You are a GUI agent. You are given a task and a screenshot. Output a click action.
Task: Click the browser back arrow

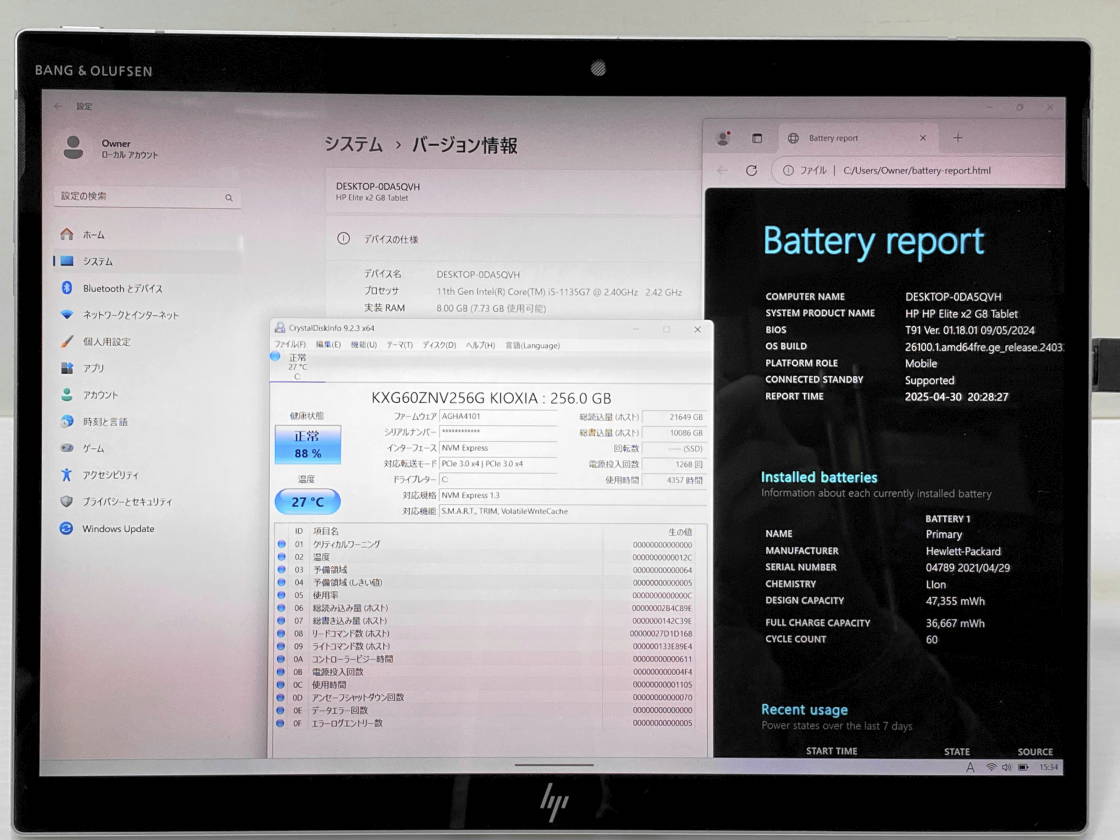tap(722, 171)
